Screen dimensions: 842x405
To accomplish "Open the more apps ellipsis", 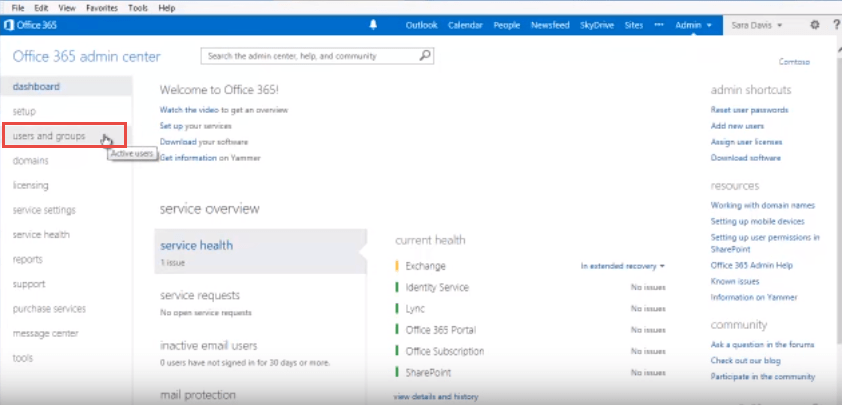I will tap(659, 25).
